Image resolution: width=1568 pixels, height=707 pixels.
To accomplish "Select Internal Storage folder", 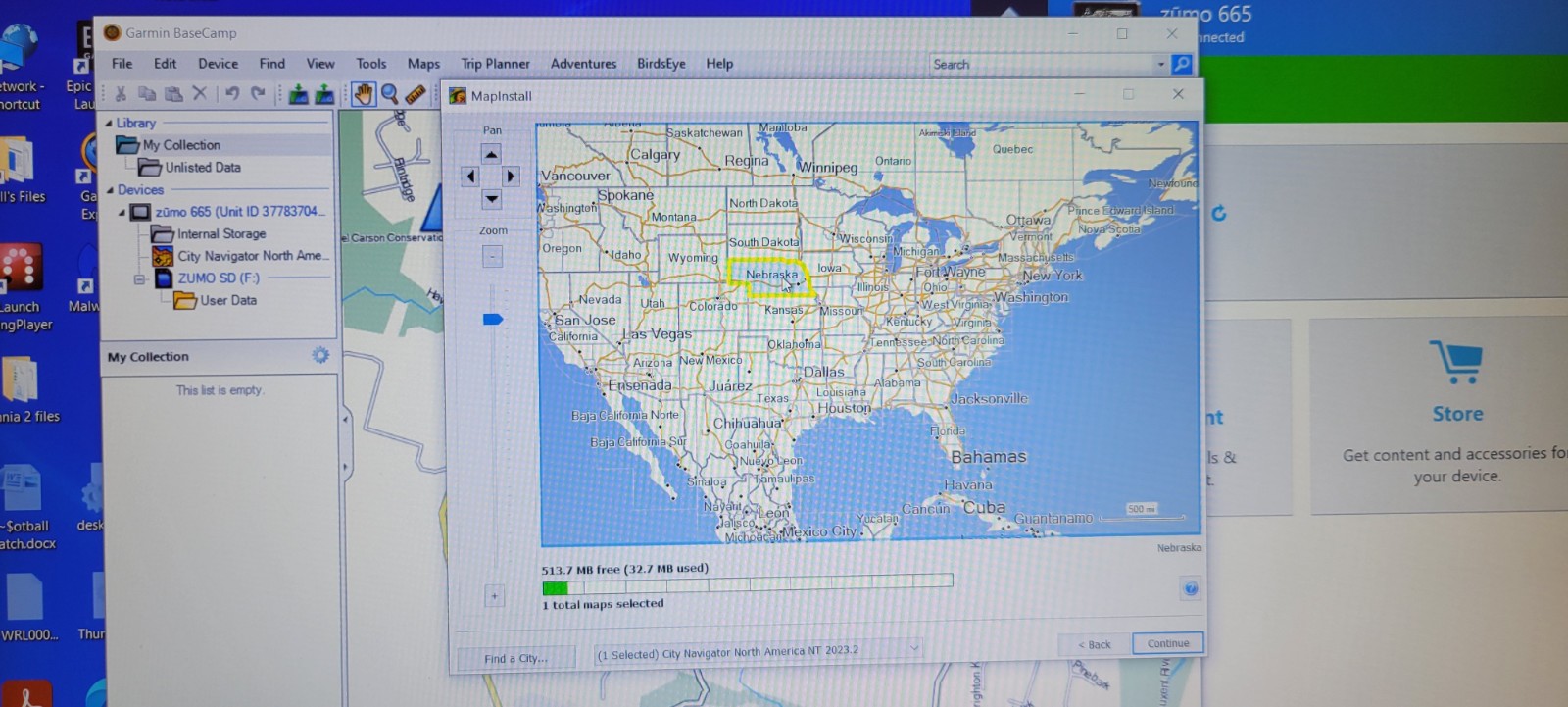I will (x=220, y=234).
